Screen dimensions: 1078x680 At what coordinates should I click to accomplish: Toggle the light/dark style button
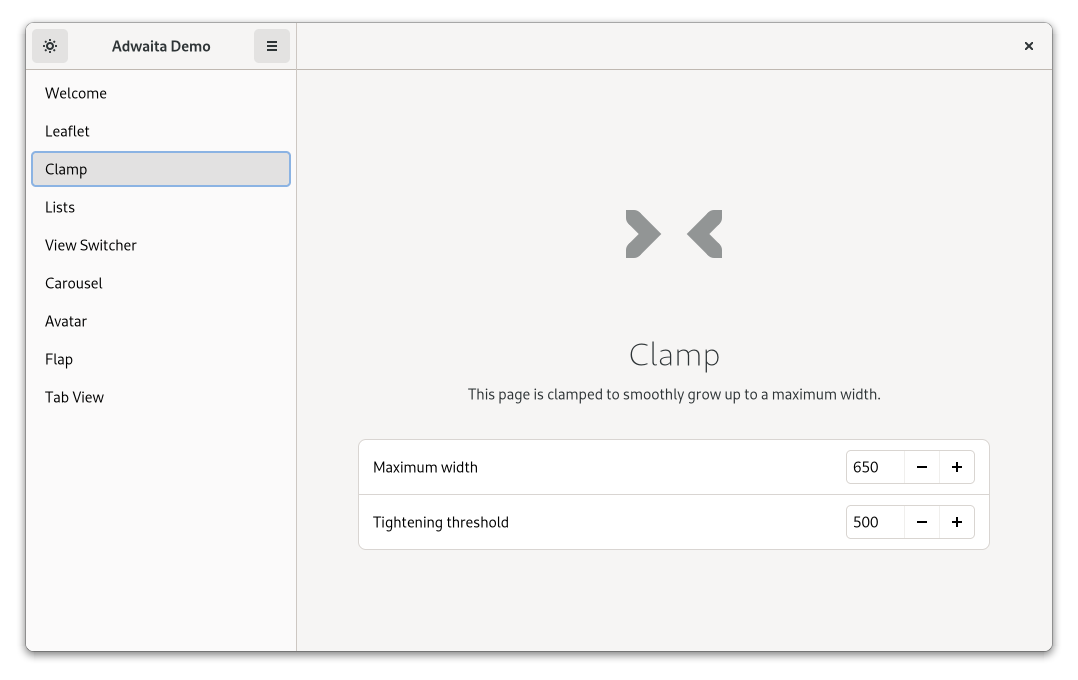point(50,46)
